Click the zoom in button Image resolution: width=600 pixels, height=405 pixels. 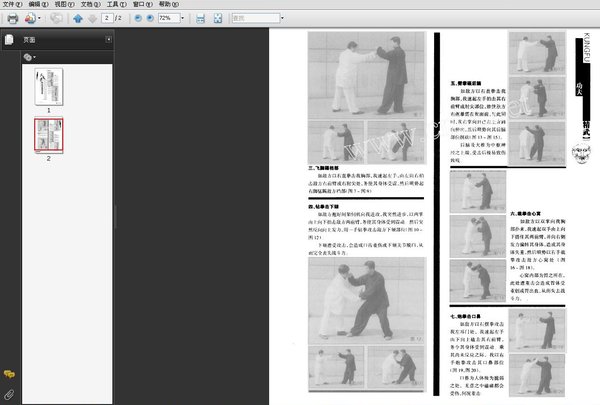[x=149, y=18]
